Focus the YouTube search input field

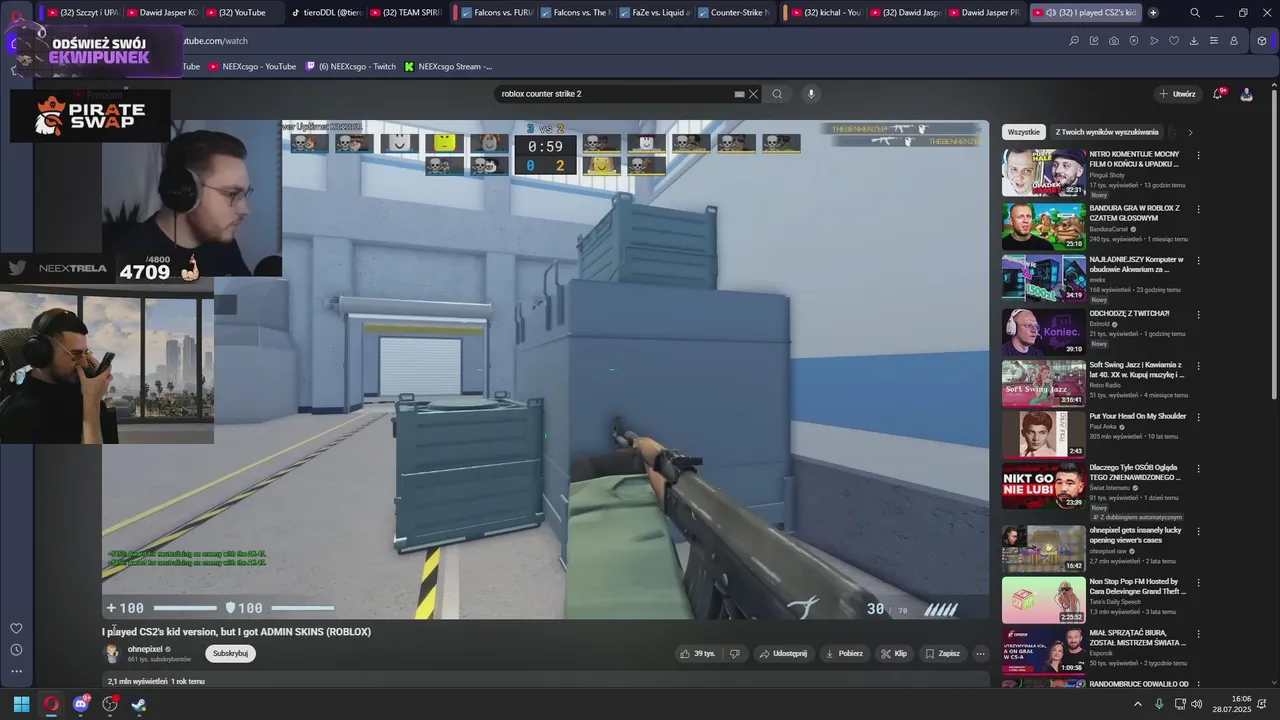pyautogui.click(x=615, y=94)
